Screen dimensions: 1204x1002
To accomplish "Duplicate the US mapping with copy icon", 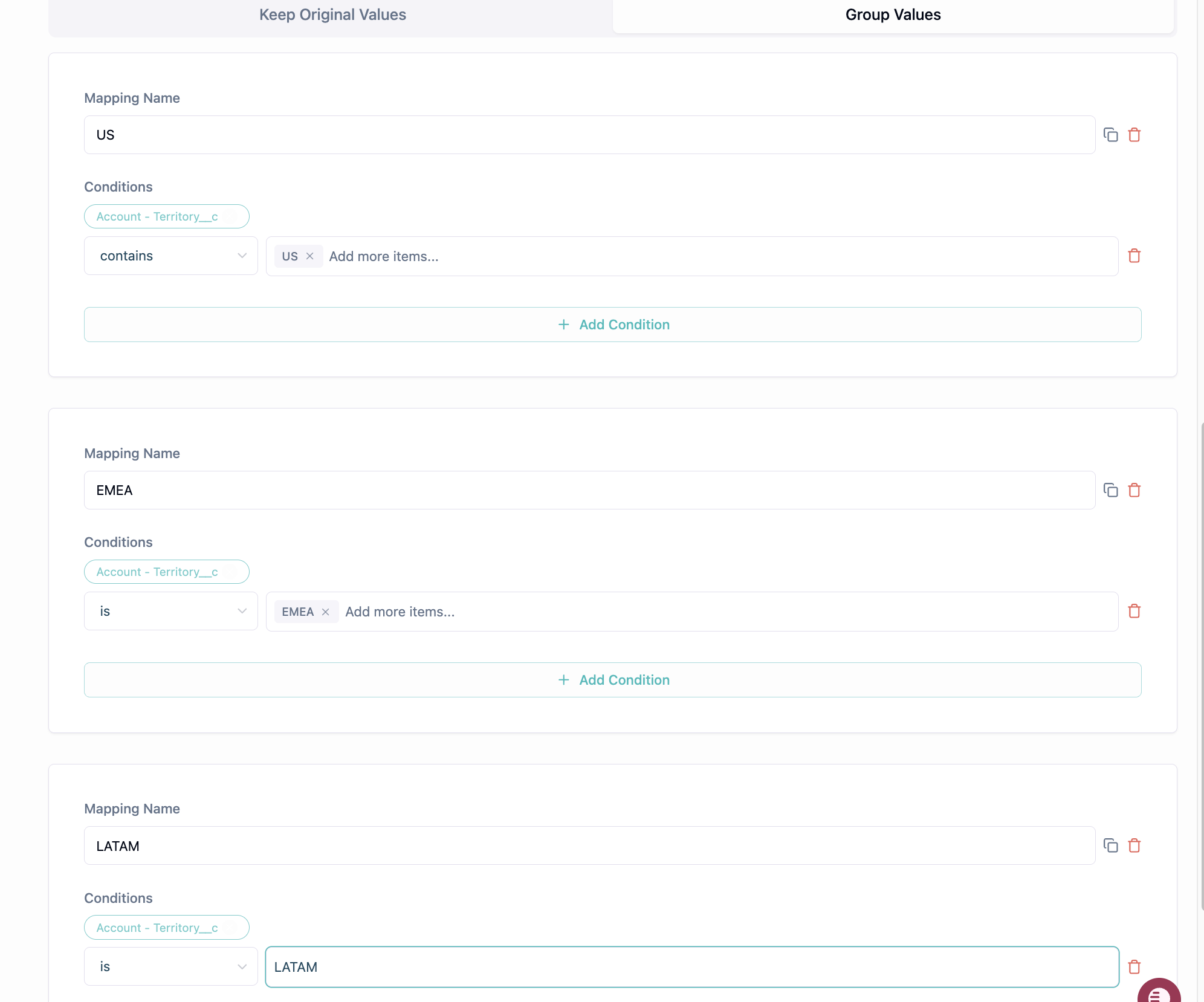I will click(1110, 135).
